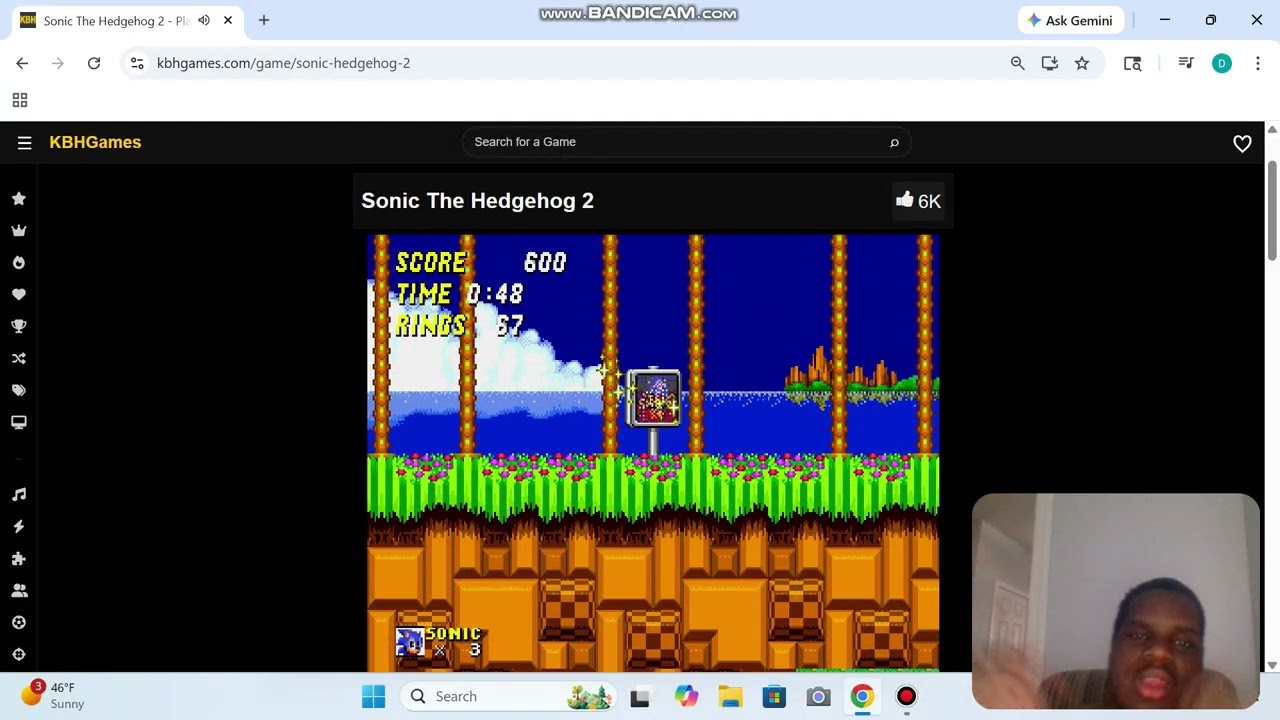
Task: Click the scrollbar down arrow
Action: 1272,665
